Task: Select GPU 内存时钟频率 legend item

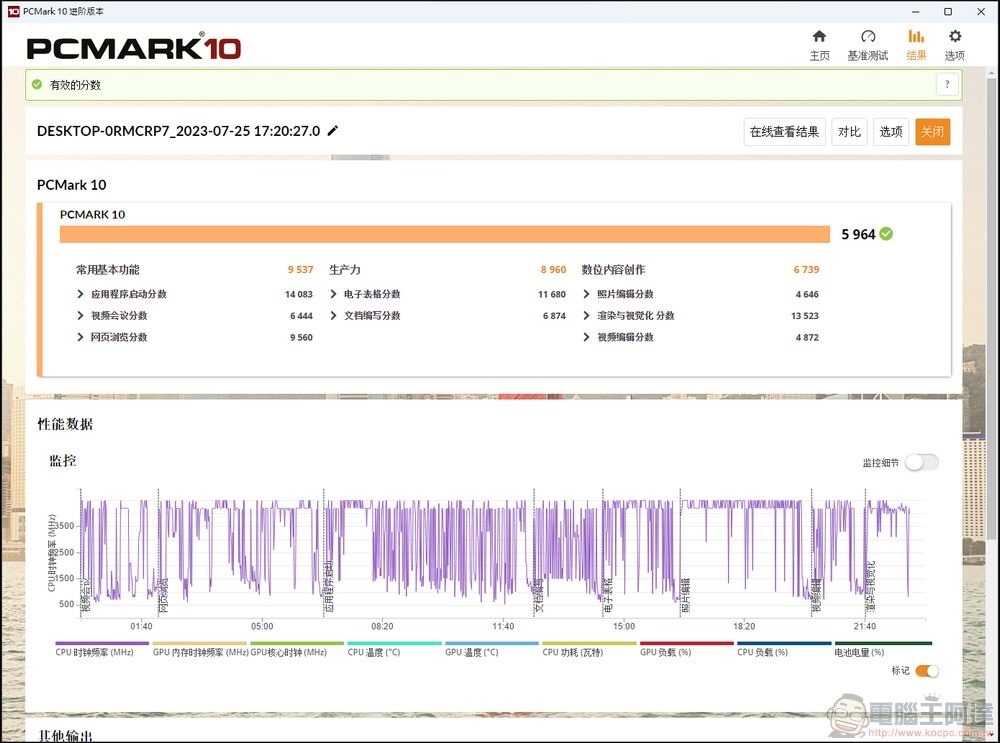Action: click(200, 649)
